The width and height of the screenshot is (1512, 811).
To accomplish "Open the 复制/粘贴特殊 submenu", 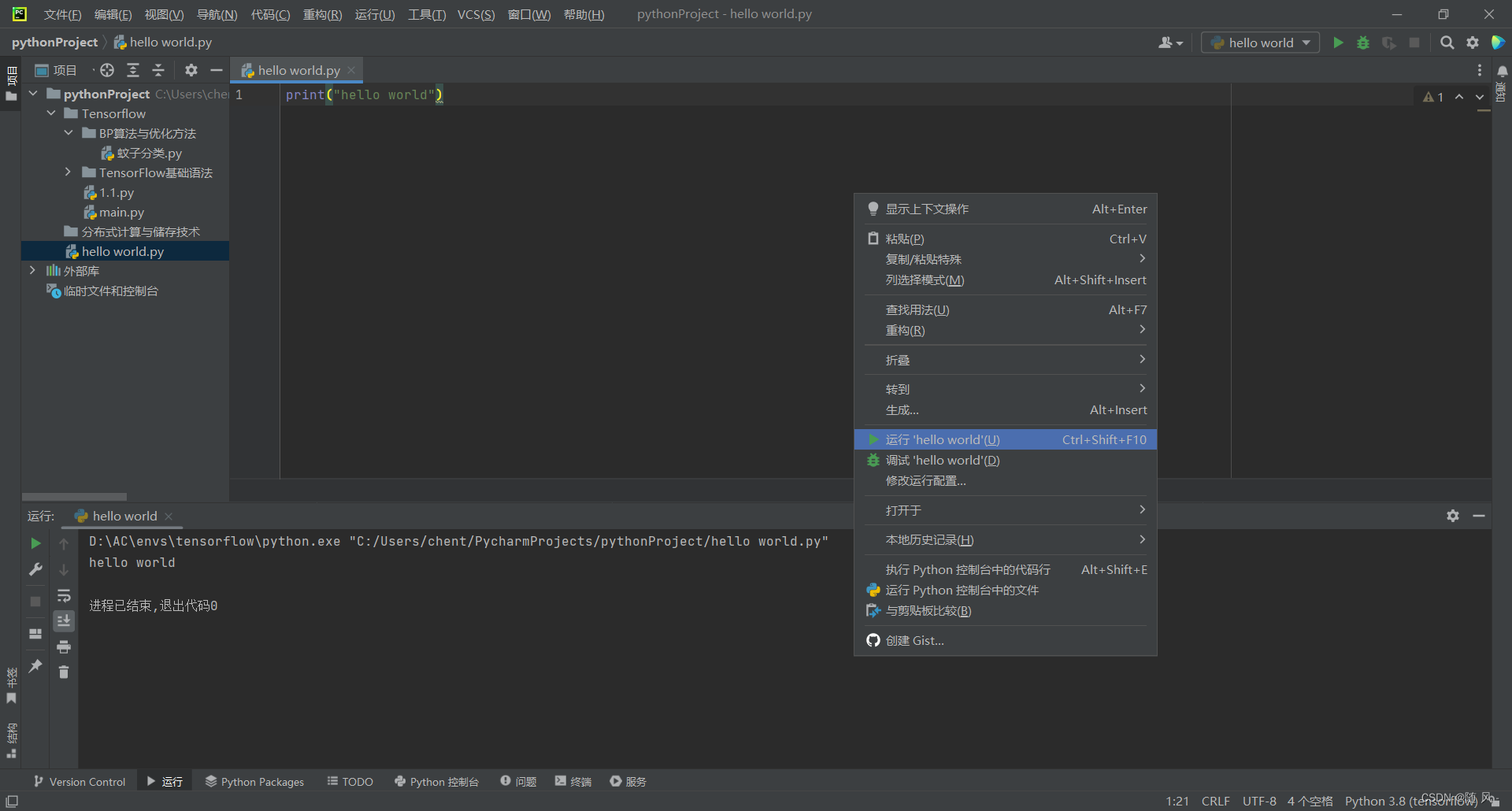I will click(x=1006, y=259).
